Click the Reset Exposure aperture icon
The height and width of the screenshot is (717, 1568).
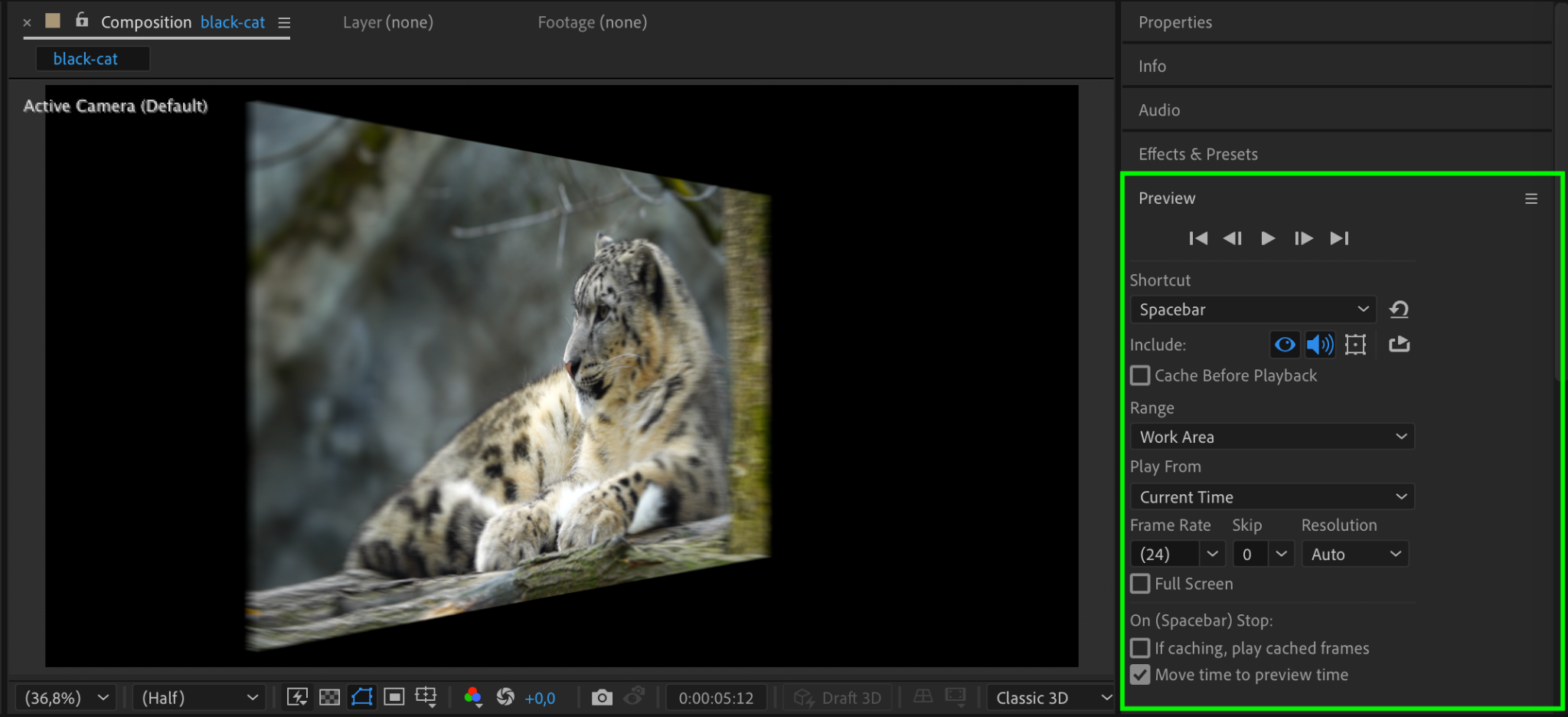505,697
